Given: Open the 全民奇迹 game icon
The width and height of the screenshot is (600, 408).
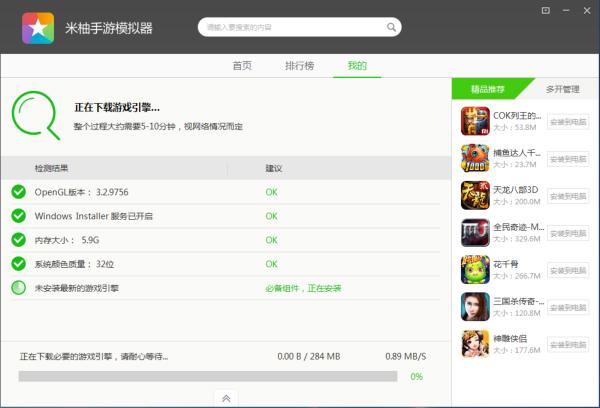Looking at the screenshot, I should coord(475,232).
